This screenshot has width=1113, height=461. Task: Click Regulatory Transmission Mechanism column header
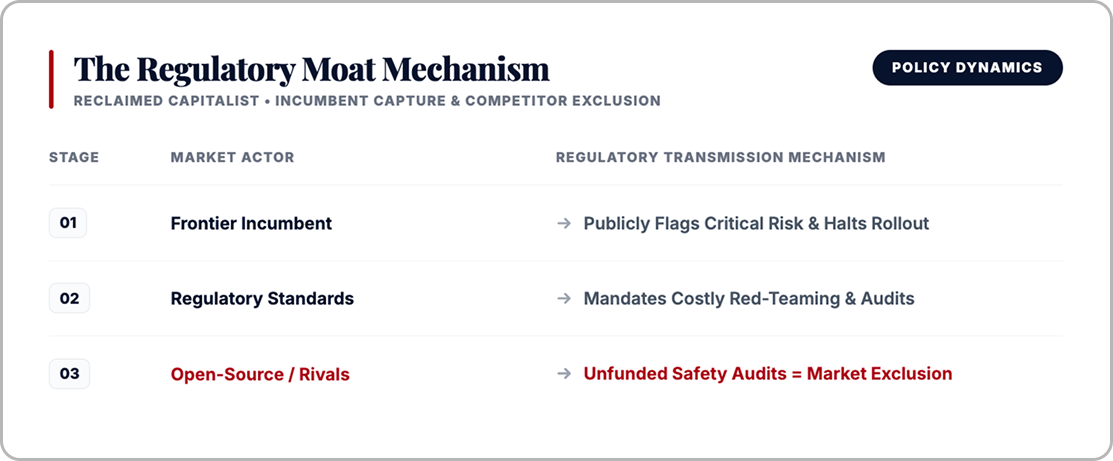coord(720,157)
